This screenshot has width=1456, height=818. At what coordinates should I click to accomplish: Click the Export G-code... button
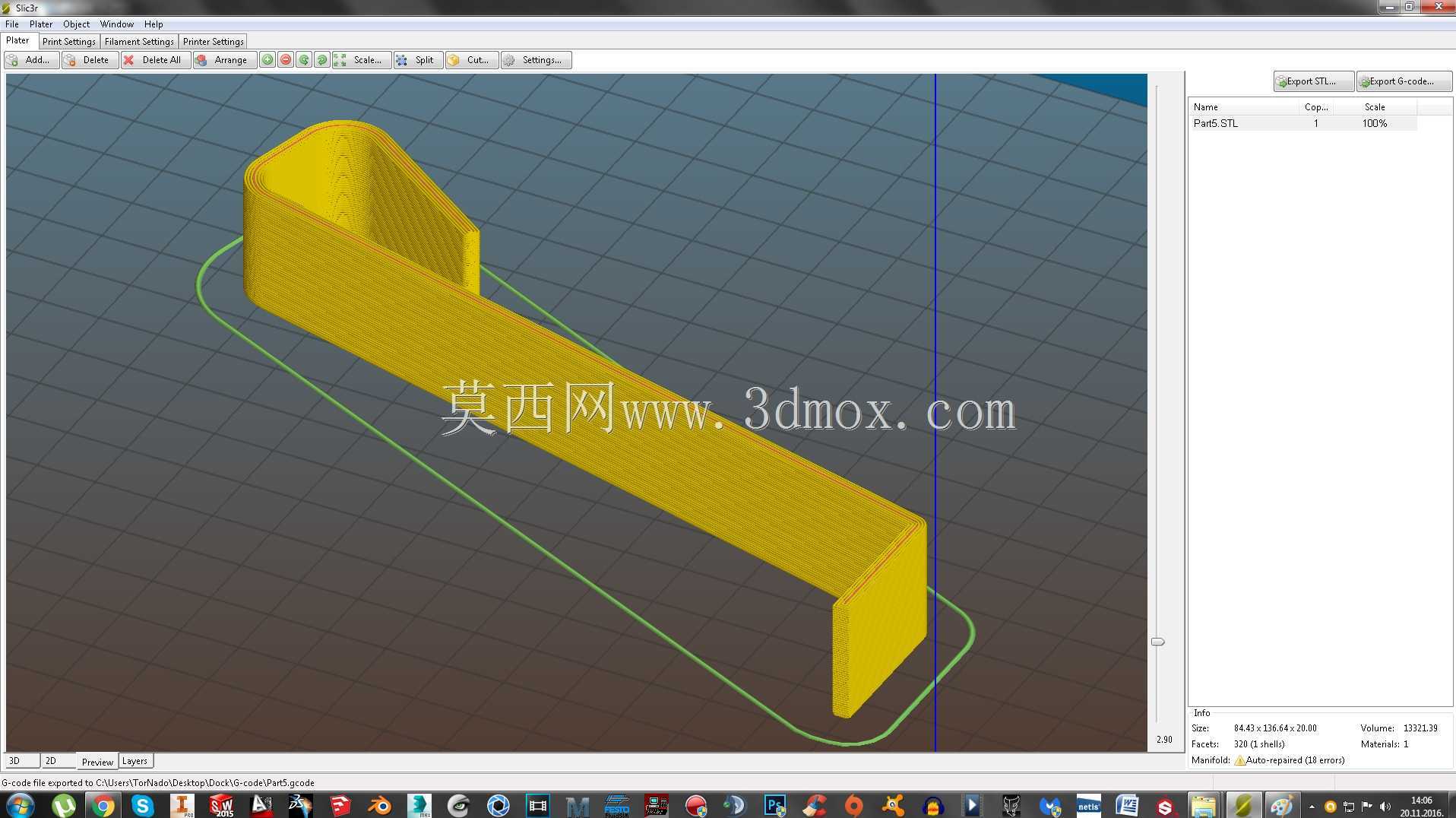pos(1404,81)
